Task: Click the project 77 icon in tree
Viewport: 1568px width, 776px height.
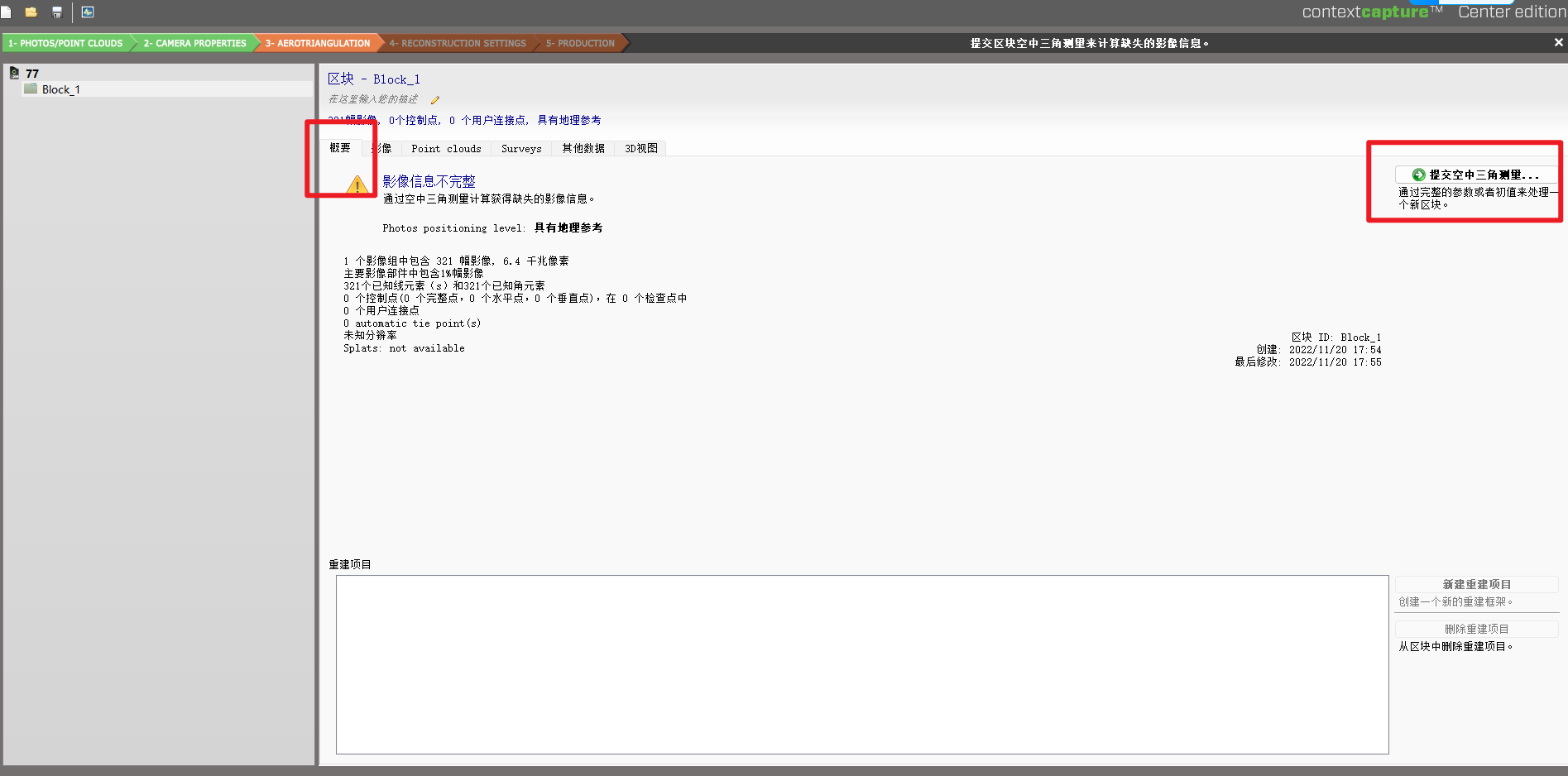Action: [x=15, y=74]
